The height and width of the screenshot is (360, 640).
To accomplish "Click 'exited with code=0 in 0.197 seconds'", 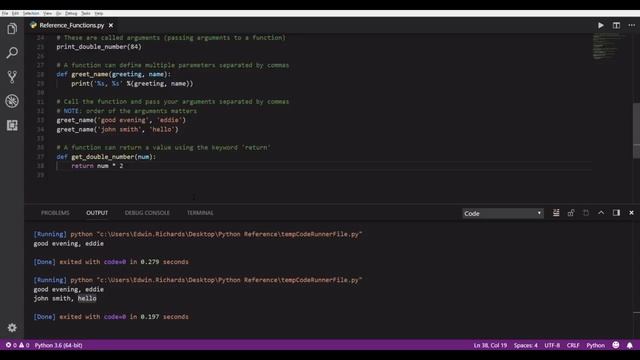I will click(x=124, y=317).
